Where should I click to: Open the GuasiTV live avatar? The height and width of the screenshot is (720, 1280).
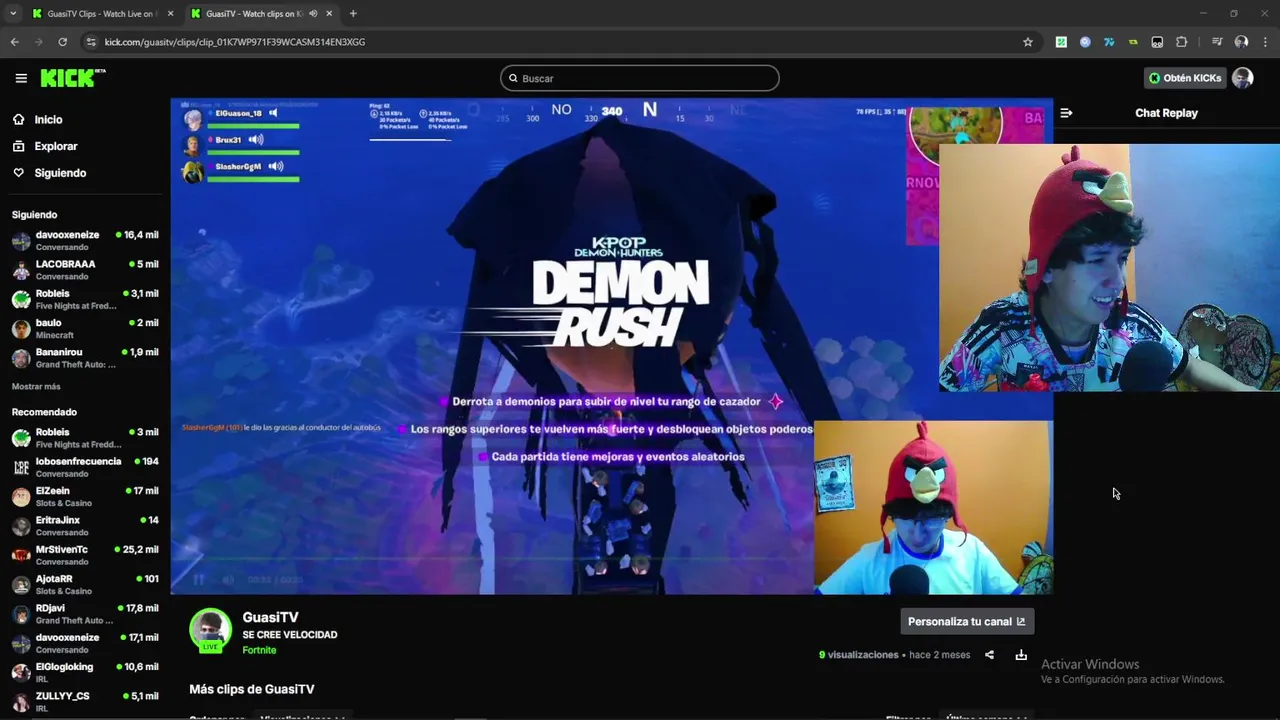pyautogui.click(x=210, y=630)
